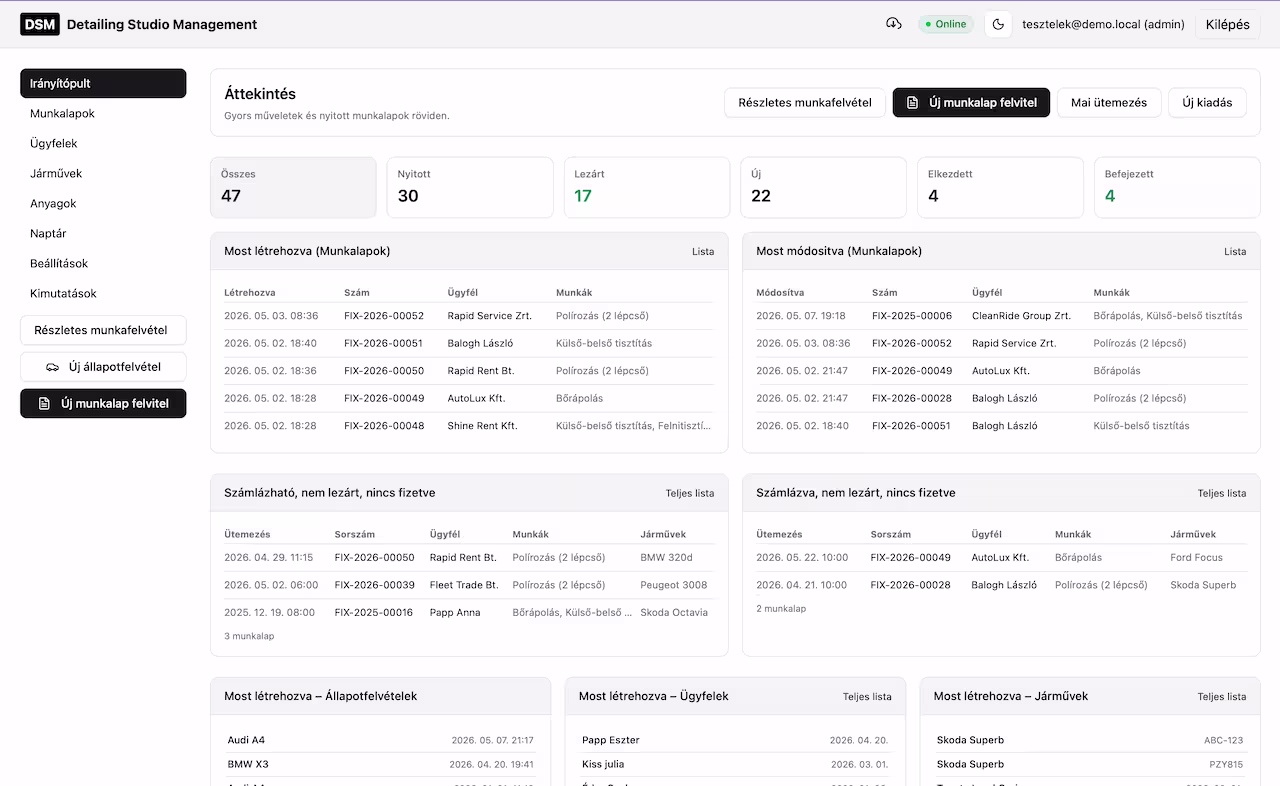This screenshot has height=786, width=1280.
Task: Click document icon on sidebar Új munkalap felvitel
Action: point(44,404)
